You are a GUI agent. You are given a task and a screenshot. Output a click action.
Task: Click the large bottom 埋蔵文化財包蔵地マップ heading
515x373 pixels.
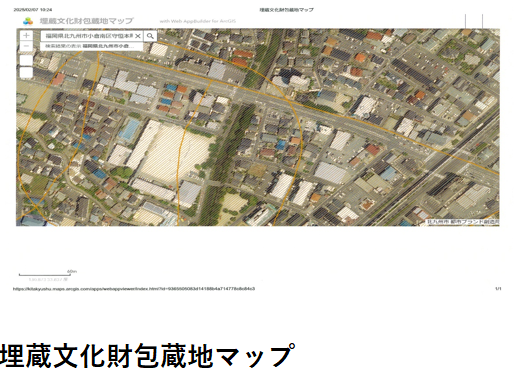pyautogui.click(x=146, y=356)
